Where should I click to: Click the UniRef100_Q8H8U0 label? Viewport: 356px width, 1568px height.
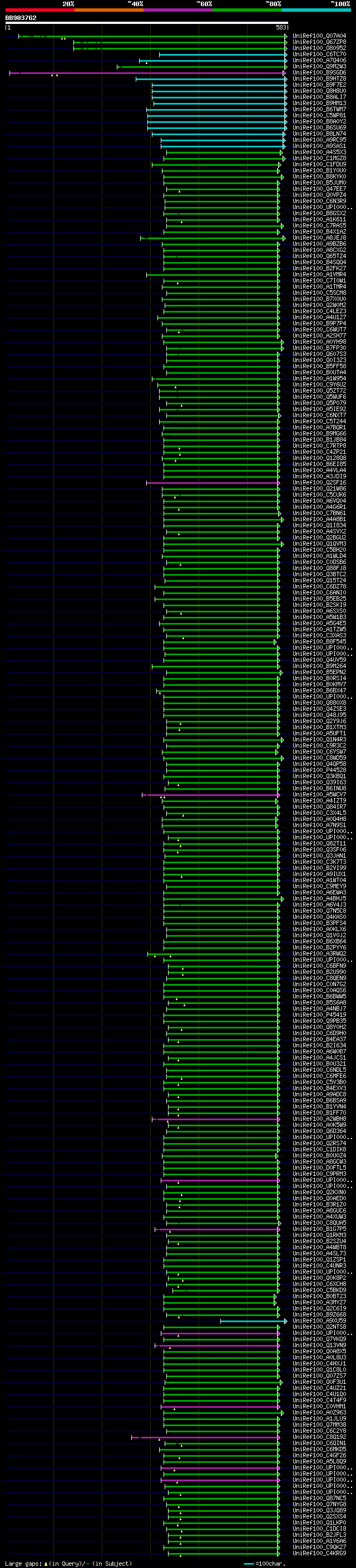[x=319, y=91]
